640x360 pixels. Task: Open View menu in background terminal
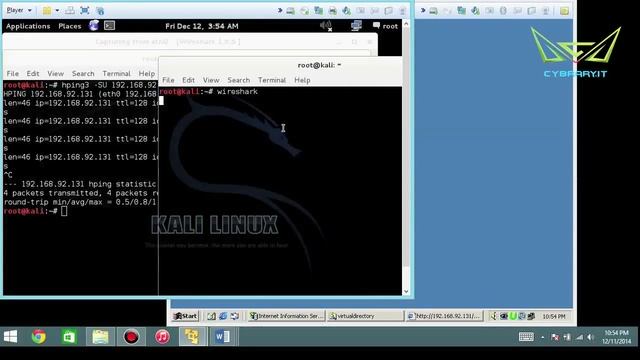coord(55,73)
